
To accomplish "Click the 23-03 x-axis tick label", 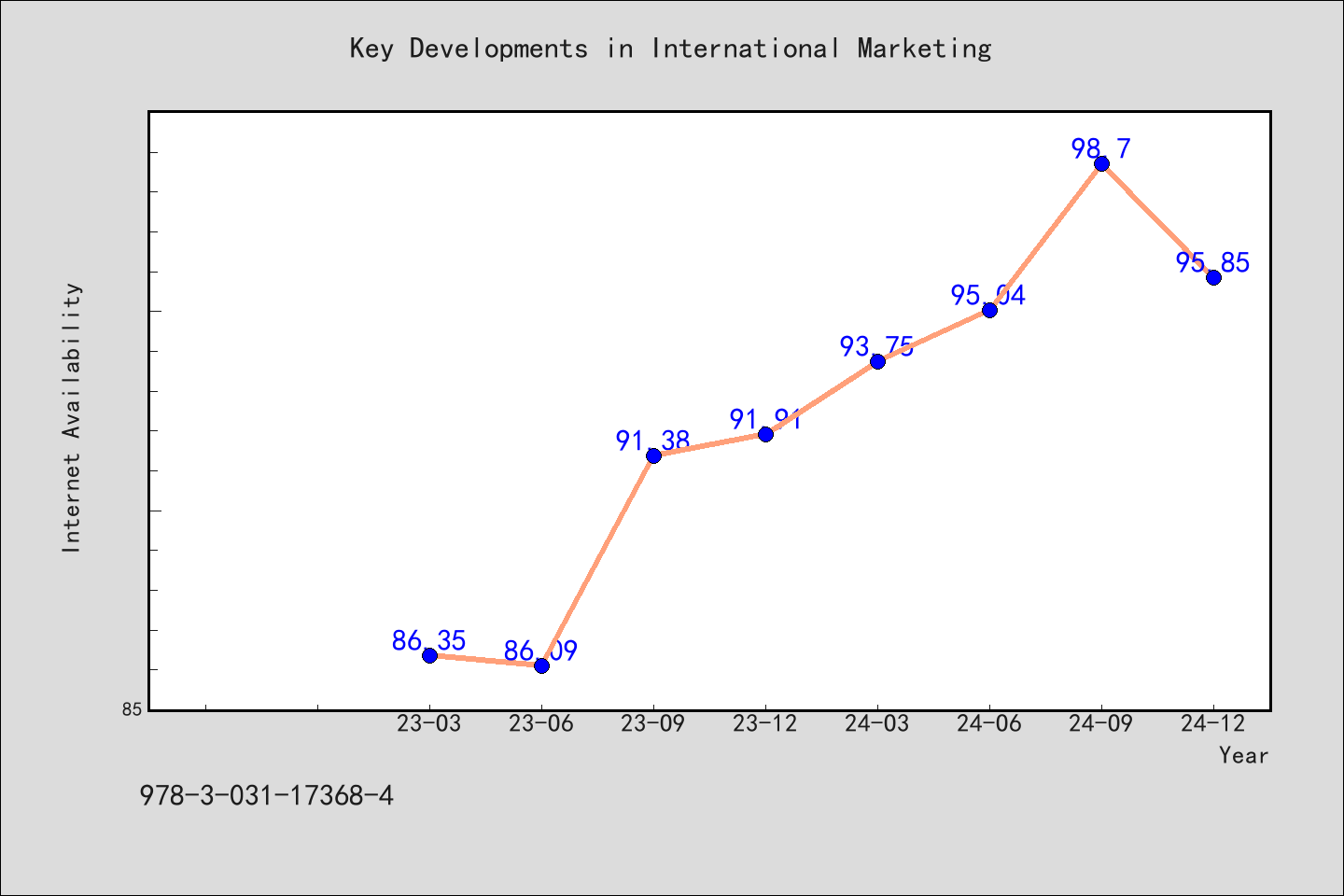I will point(429,723).
